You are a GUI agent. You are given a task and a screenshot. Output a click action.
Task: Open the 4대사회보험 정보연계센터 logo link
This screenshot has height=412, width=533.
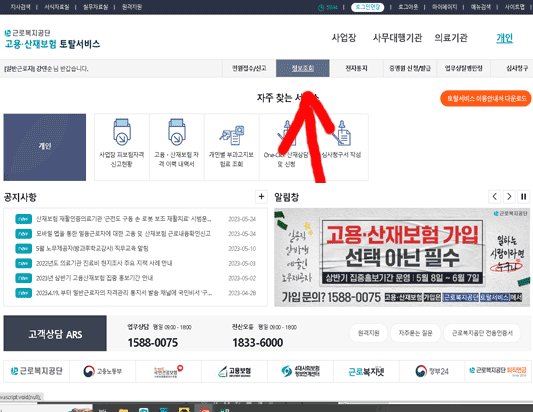click(x=300, y=371)
